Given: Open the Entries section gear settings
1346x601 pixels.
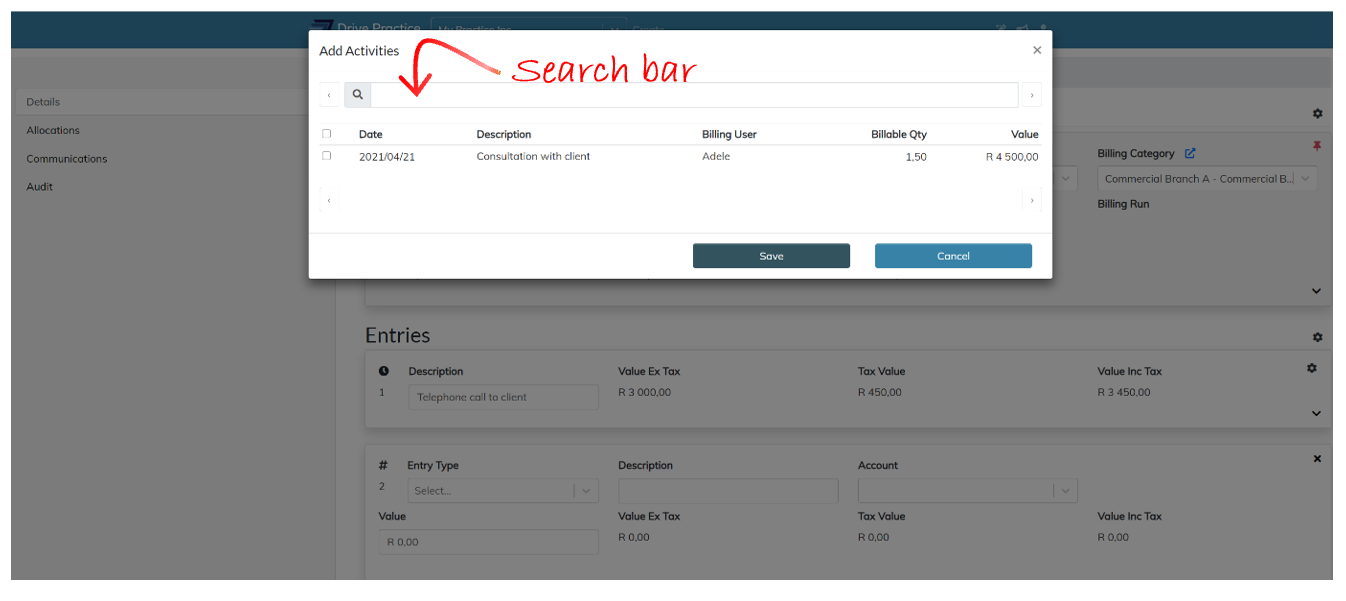Looking at the screenshot, I should point(1317,338).
